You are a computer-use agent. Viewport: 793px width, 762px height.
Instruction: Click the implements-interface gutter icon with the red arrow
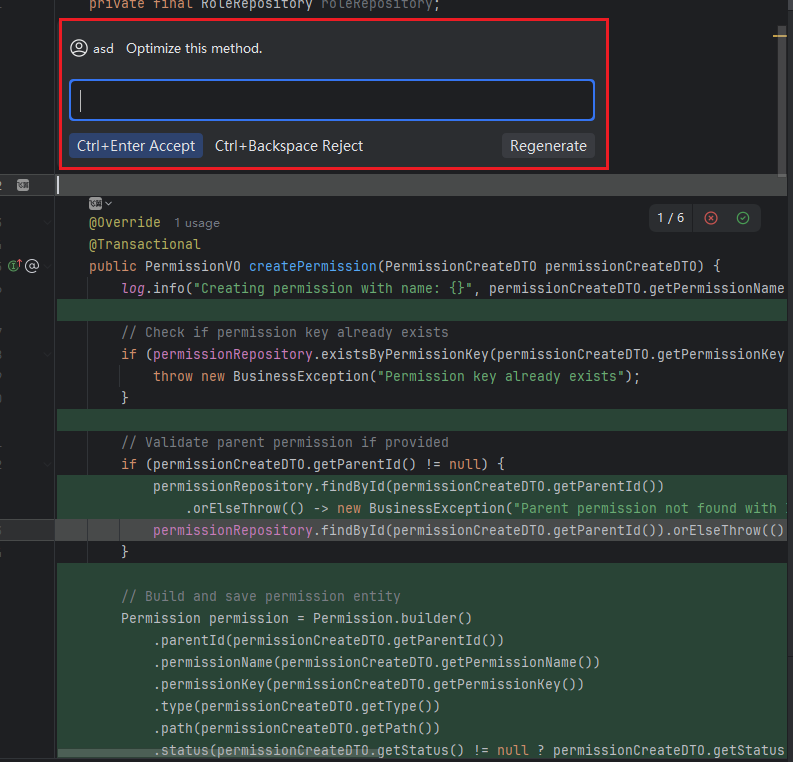14,266
